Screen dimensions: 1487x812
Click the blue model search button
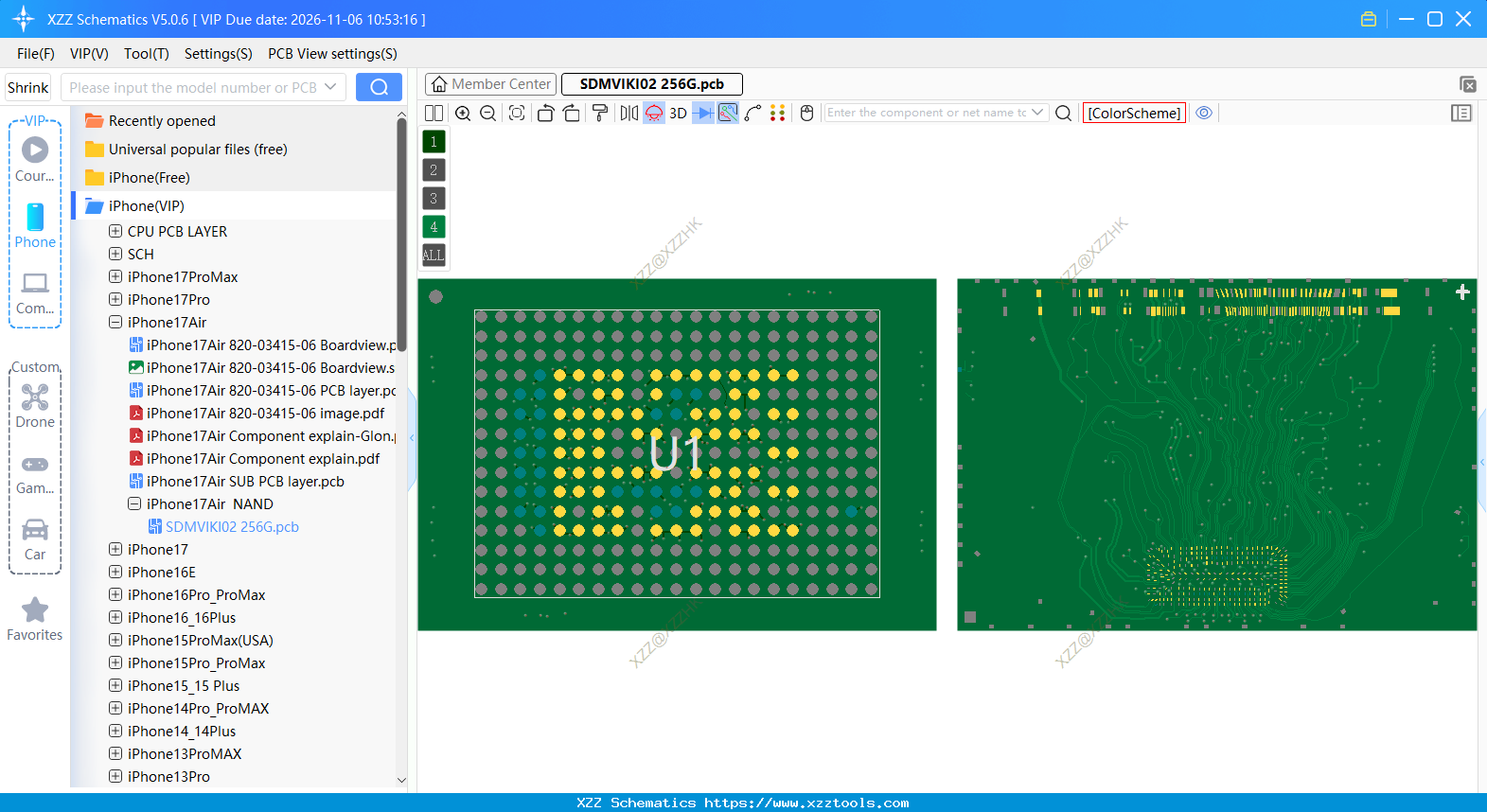pyautogui.click(x=379, y=87)
